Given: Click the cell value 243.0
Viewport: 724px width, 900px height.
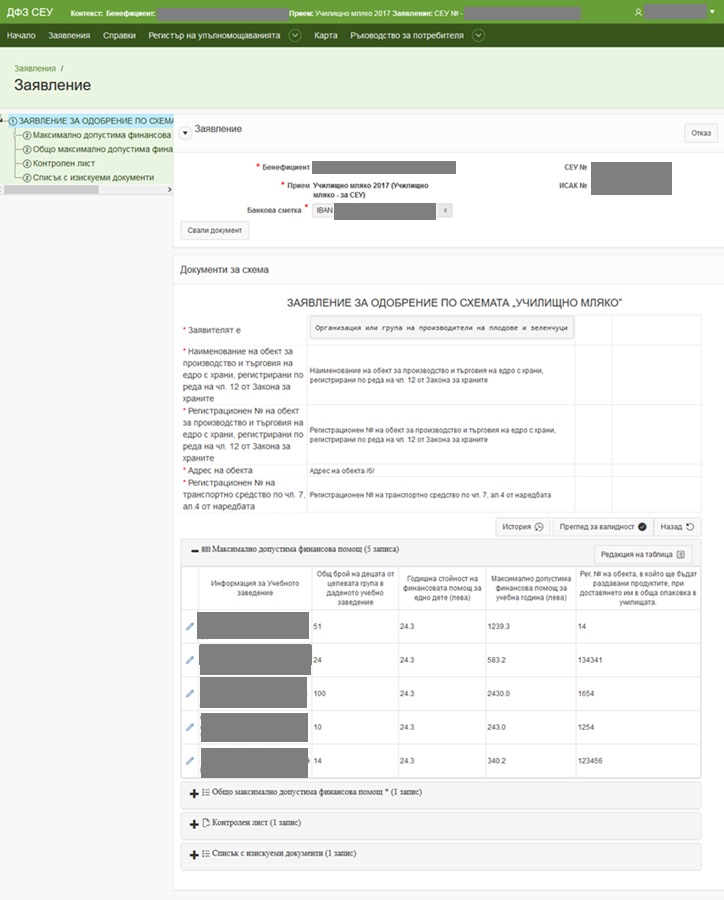Looking at the screenshot, I should (497, 727).
